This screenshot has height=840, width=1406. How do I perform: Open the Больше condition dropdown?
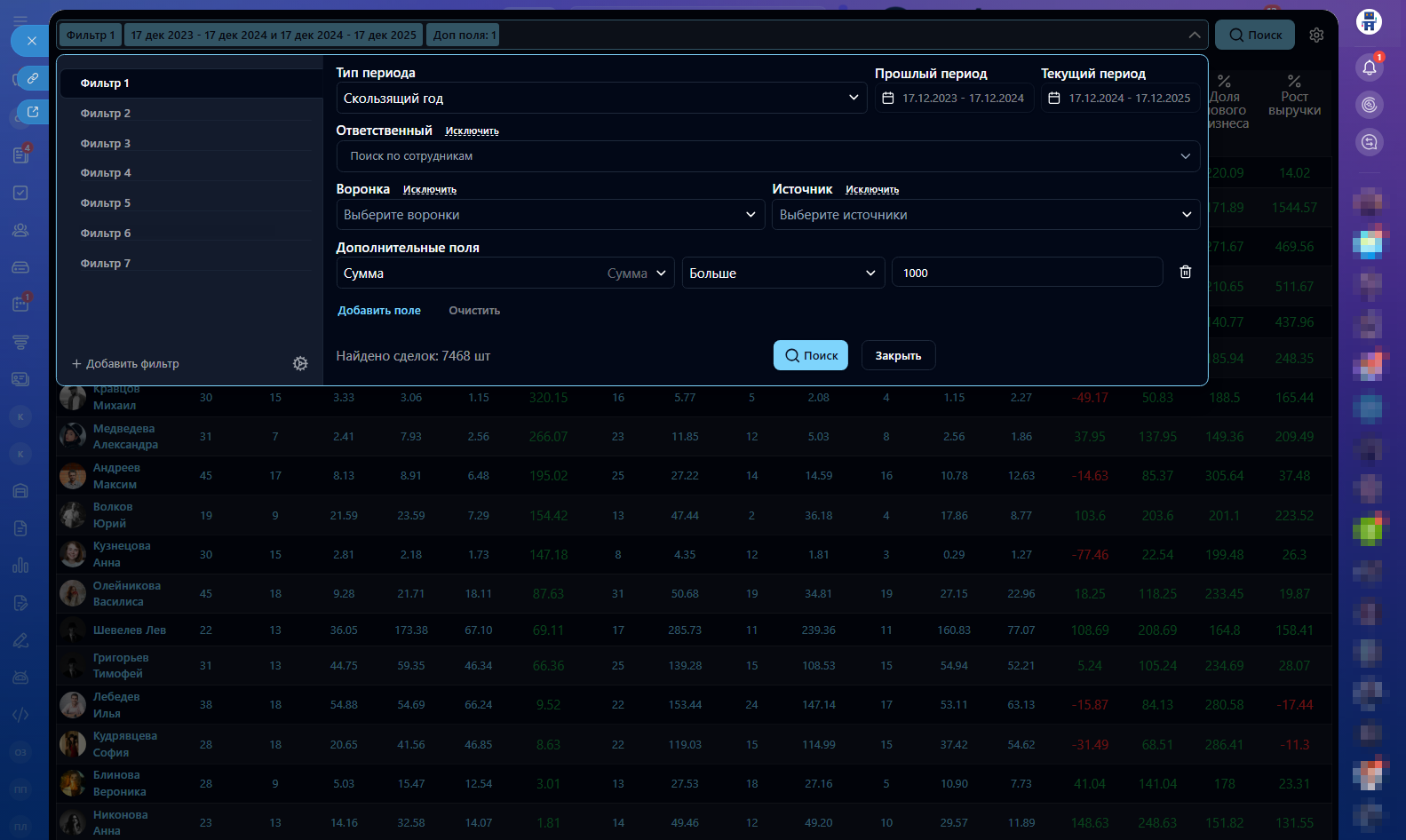782,273
